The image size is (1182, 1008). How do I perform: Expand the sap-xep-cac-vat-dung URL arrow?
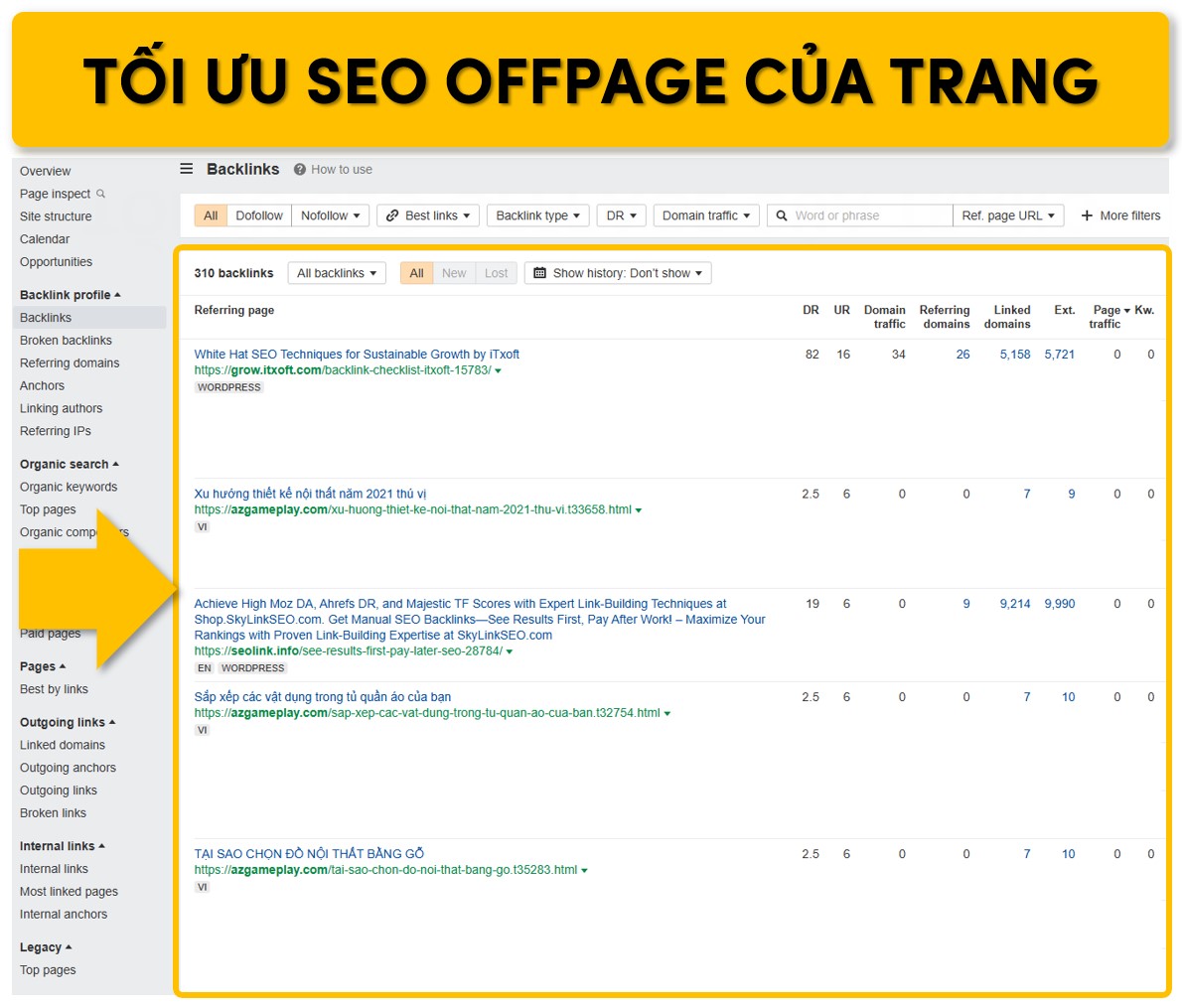point(667,713)
